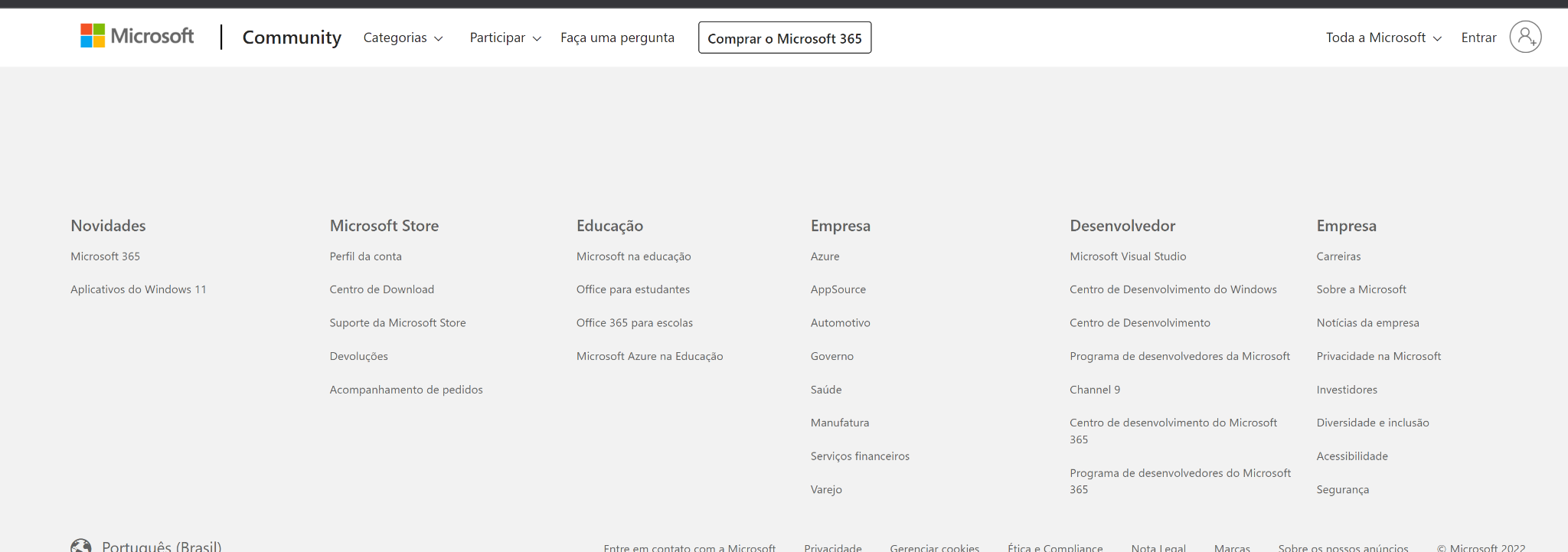This screenshot has width=1568, height=552.
Task: Open the sign-in avatar icon
Action: coord(1525,37)
